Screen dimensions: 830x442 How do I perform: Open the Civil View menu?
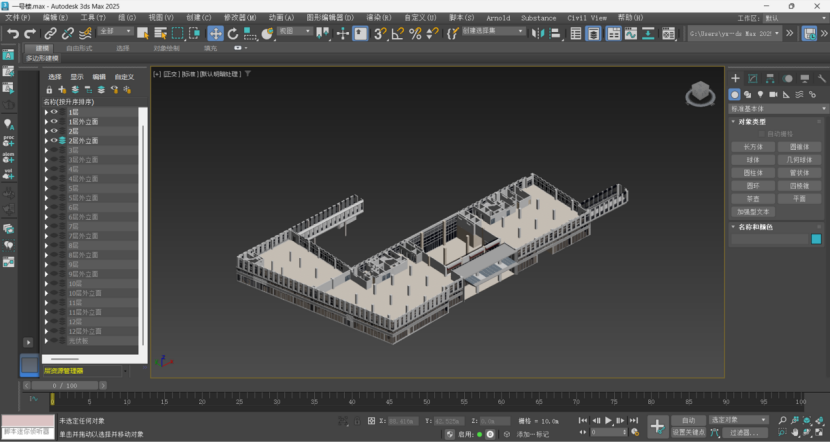coord(587,17)
